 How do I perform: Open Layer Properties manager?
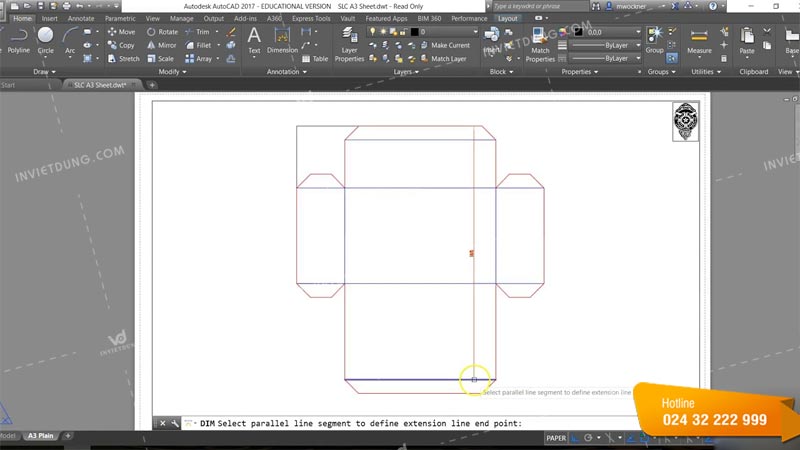tap(349, 45)
